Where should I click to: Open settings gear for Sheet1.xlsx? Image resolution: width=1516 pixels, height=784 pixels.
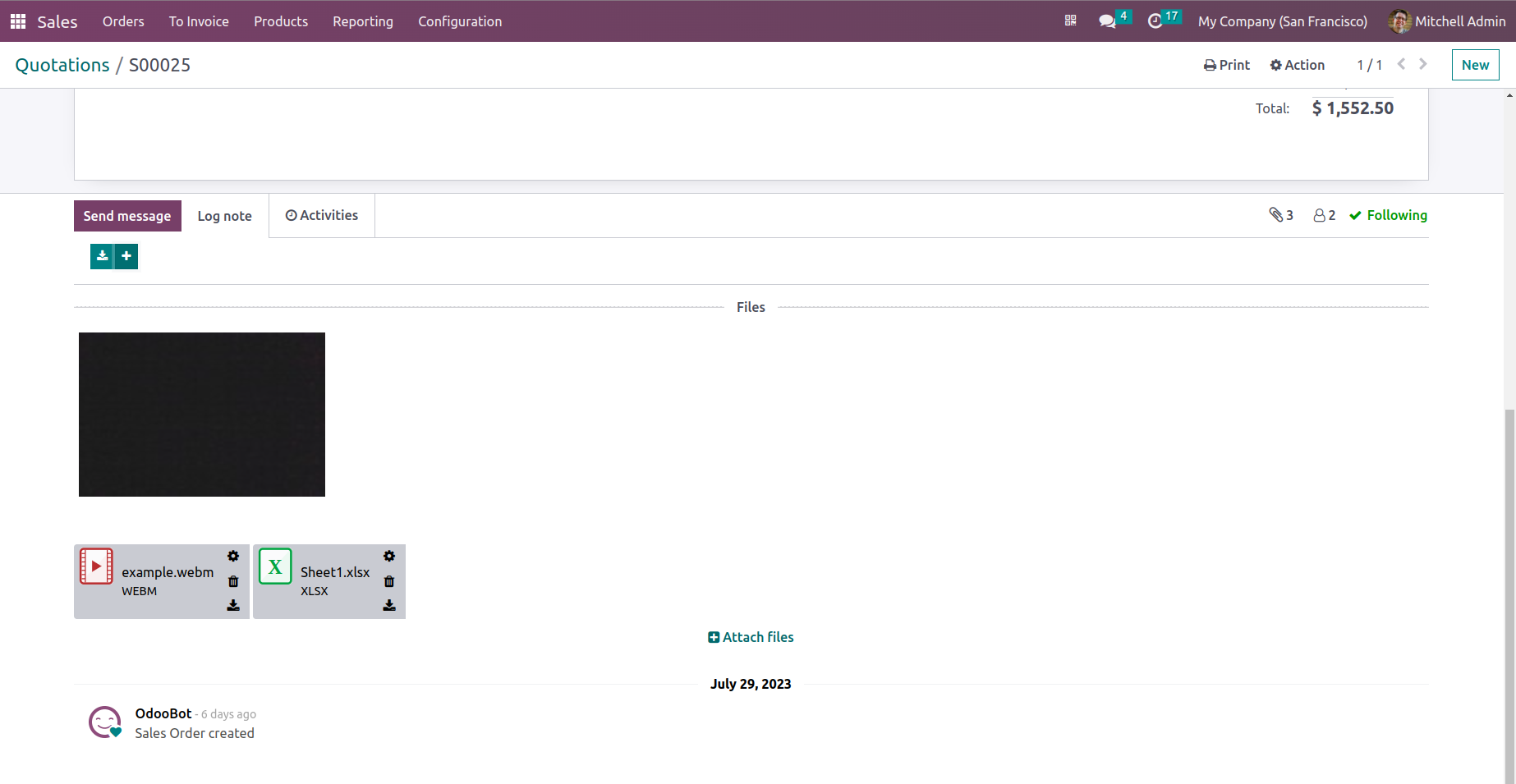389,557
